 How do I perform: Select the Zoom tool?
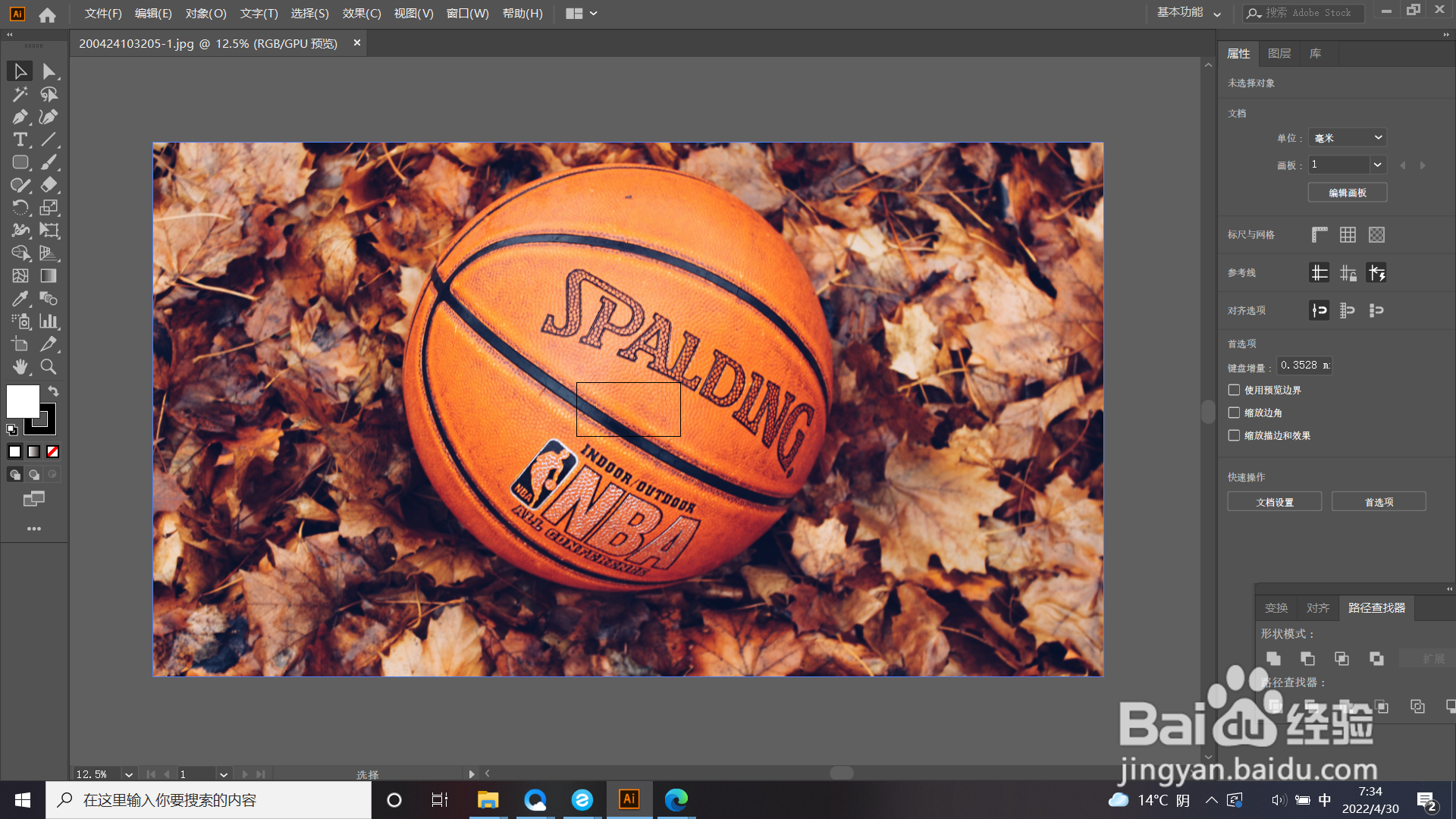tap(49, 367)
